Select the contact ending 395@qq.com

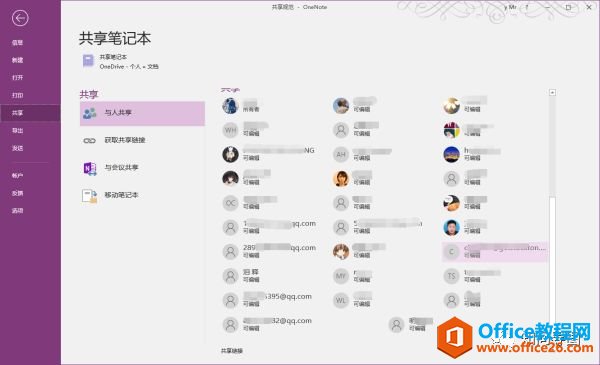pos(277,297)
